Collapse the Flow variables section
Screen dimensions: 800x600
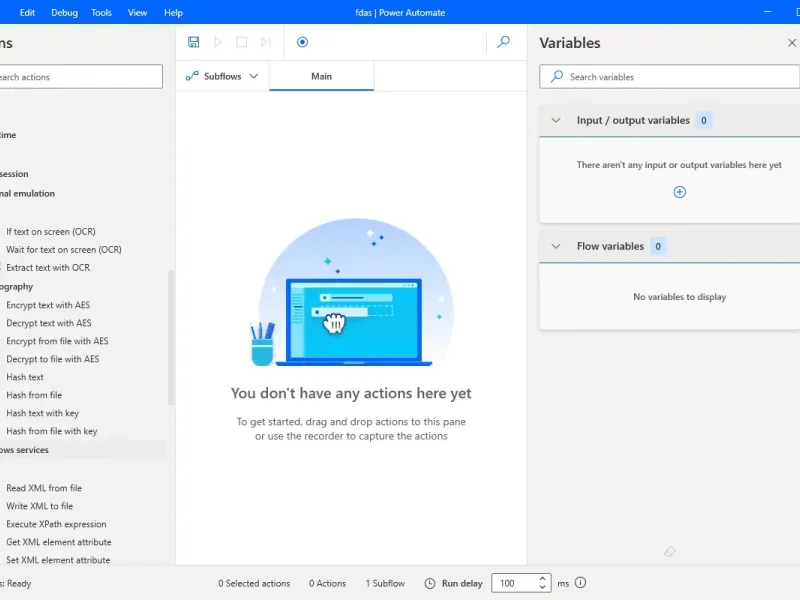click(556, 246)
